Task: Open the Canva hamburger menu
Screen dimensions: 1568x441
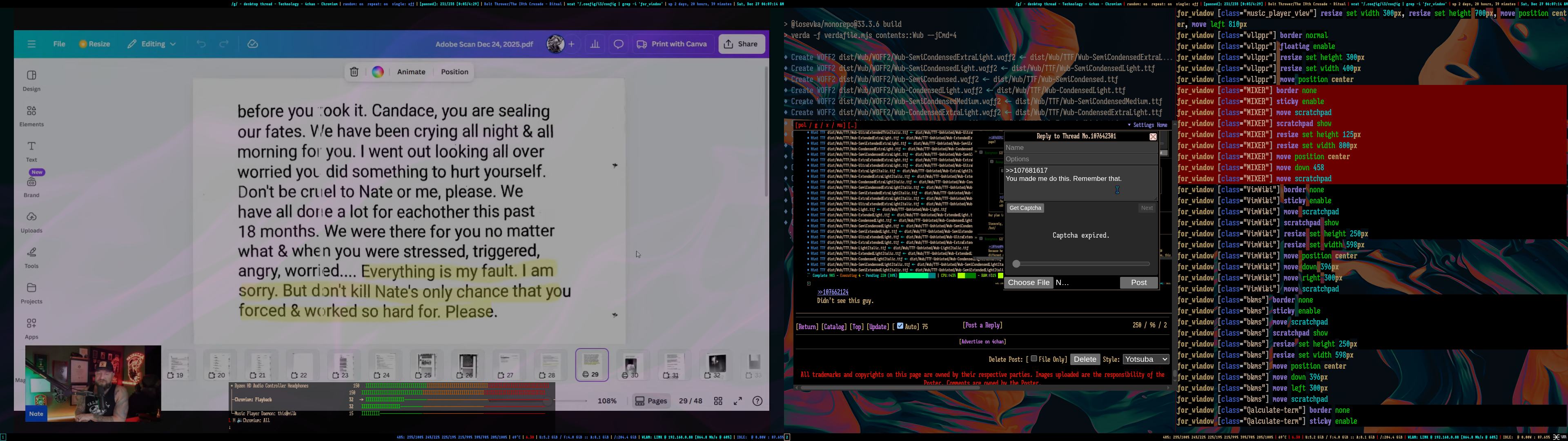Action: coord(32,45)
